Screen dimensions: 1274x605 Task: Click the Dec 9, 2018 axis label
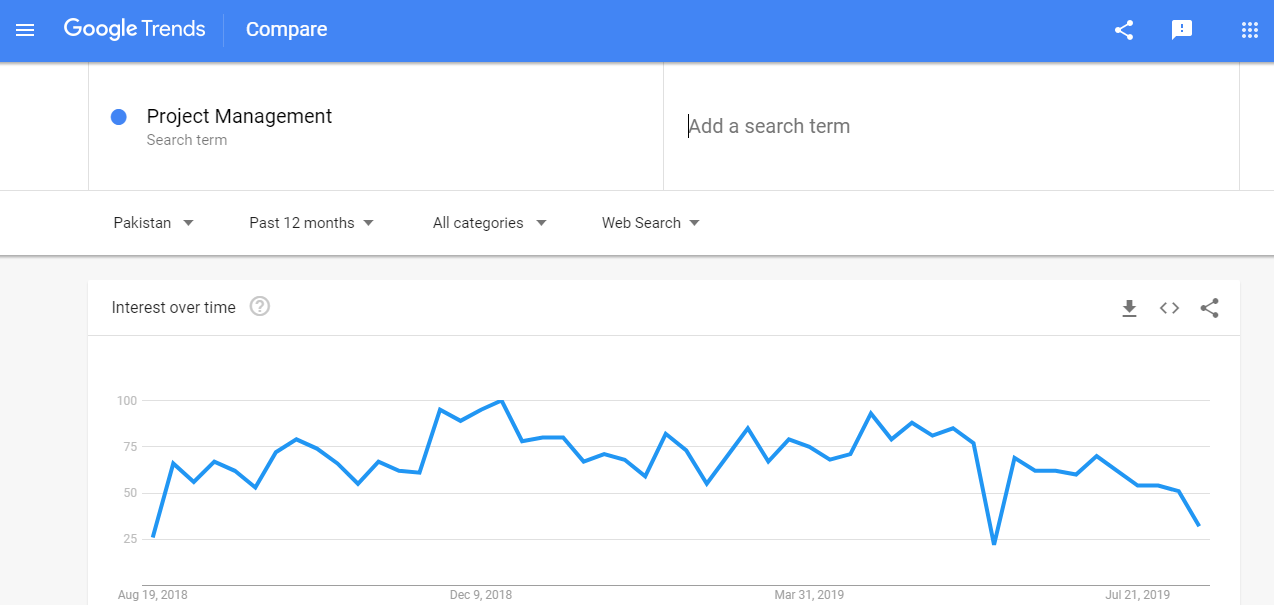coord(481,595)
